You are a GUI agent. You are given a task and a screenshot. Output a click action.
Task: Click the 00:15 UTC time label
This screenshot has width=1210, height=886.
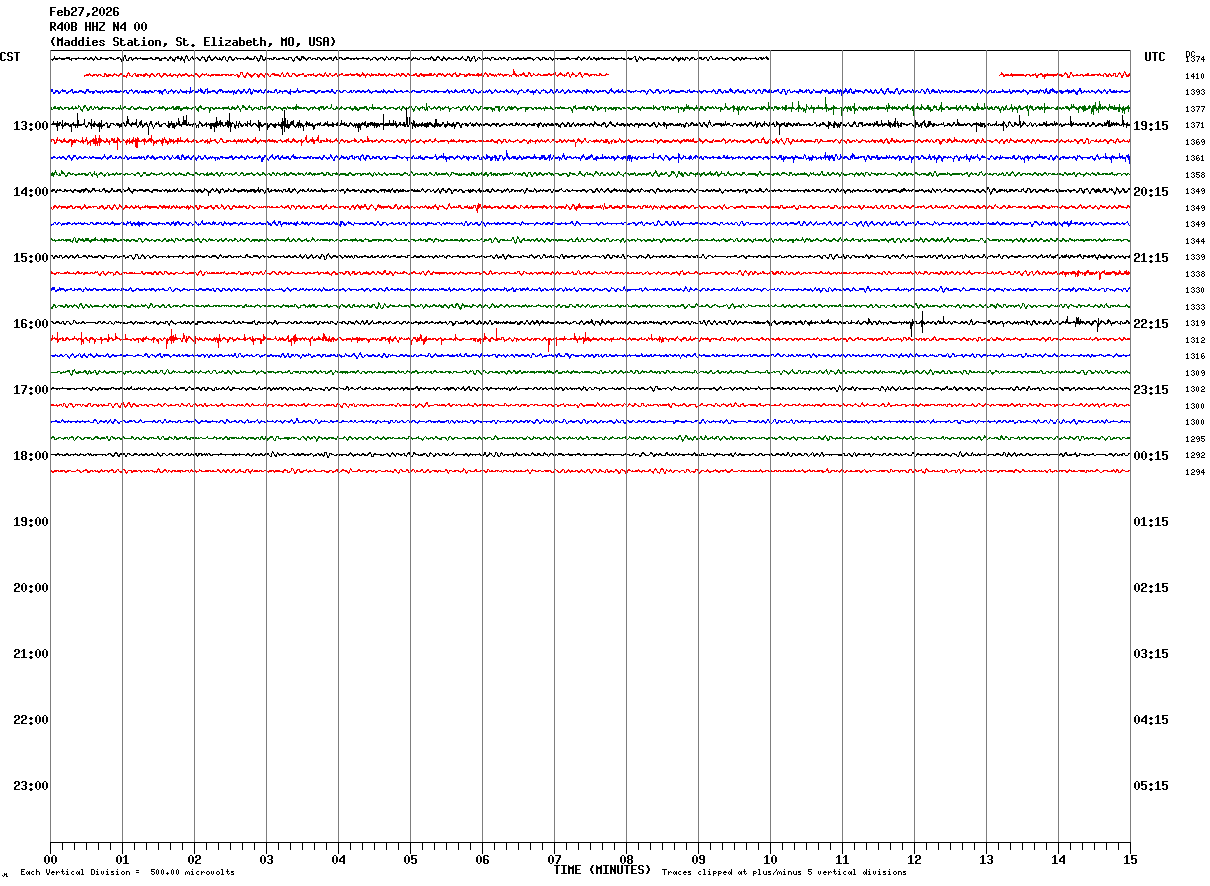pos(1151,456)
